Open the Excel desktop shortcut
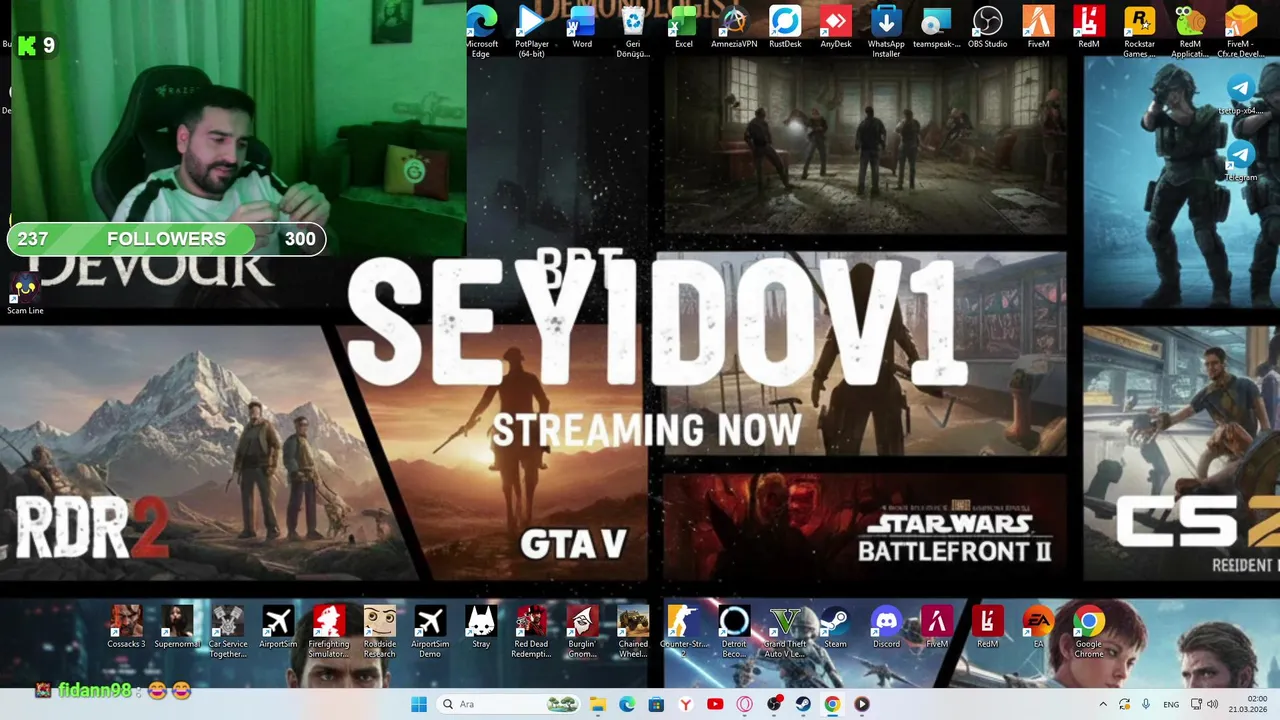The width and height of the screenshot is (1280, 720). point(684,27)
